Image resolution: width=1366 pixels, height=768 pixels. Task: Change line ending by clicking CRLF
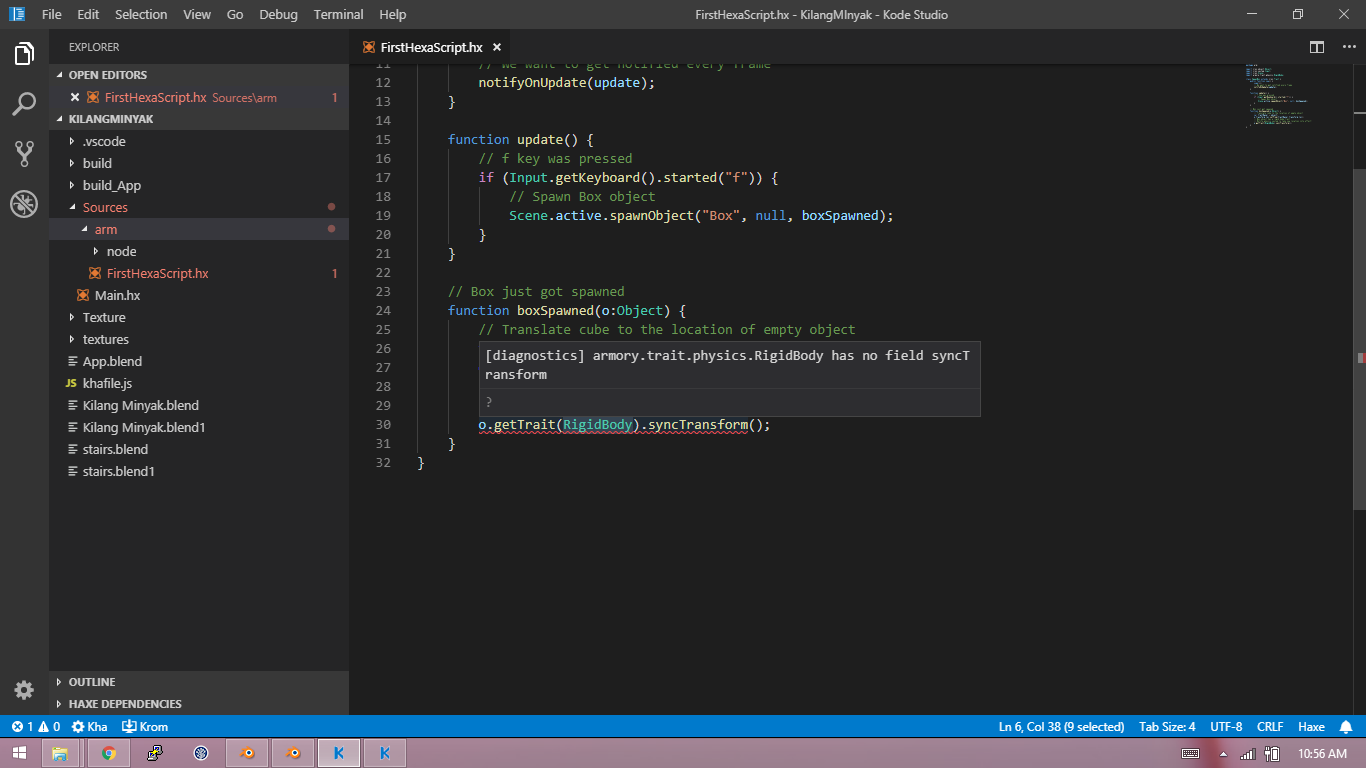coord(1269,726)
